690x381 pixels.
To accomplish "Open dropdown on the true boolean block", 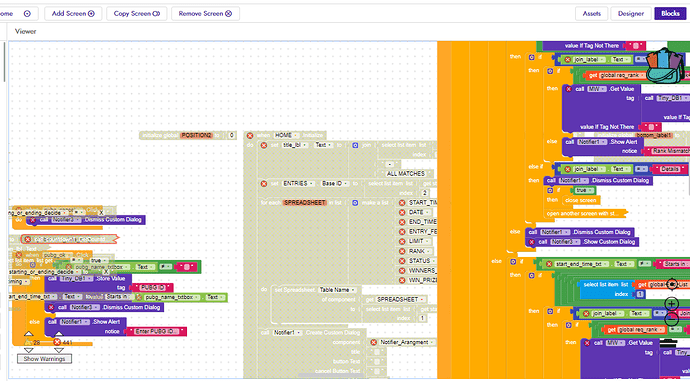I will (584, 190).
